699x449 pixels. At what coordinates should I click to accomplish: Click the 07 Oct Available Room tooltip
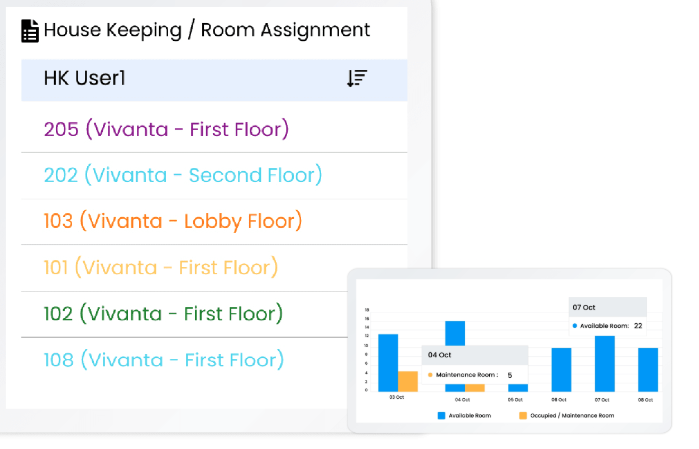click(608, 316)
